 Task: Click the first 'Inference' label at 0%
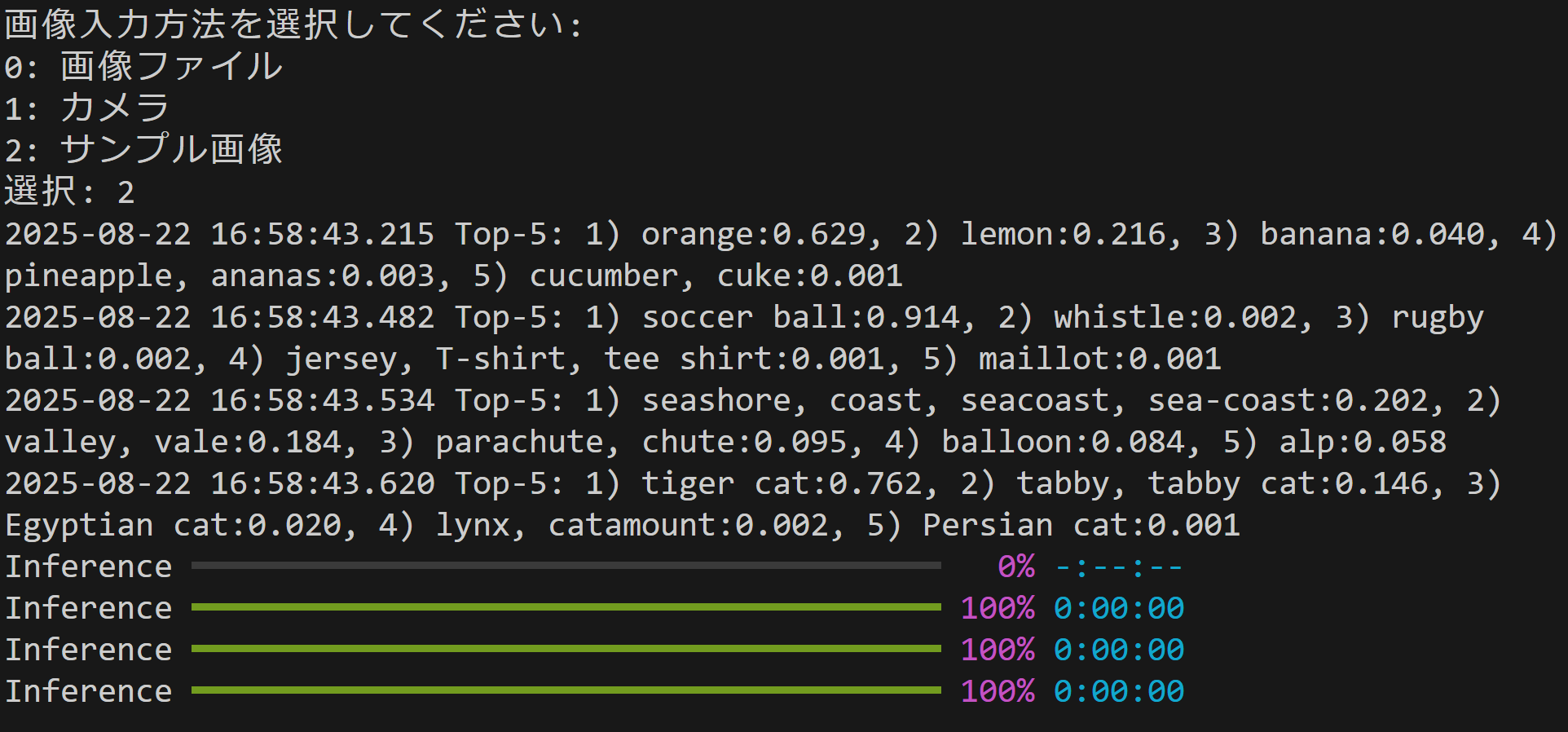[x=88, y=567]
